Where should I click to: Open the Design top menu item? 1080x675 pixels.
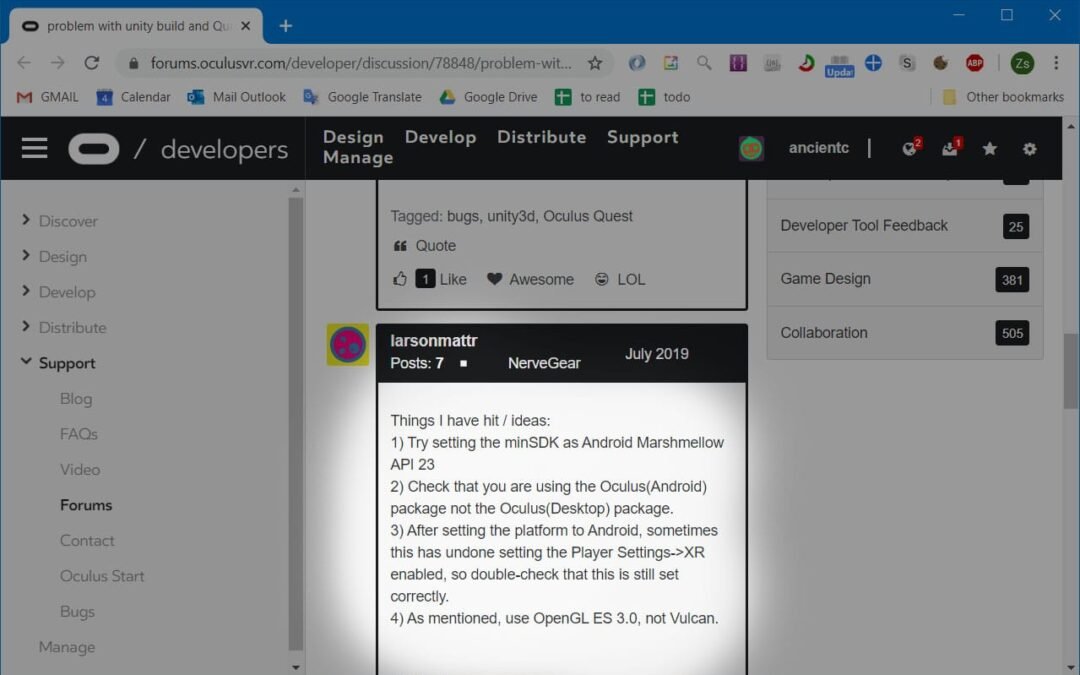pyautogui.click(x=353, y=137)
